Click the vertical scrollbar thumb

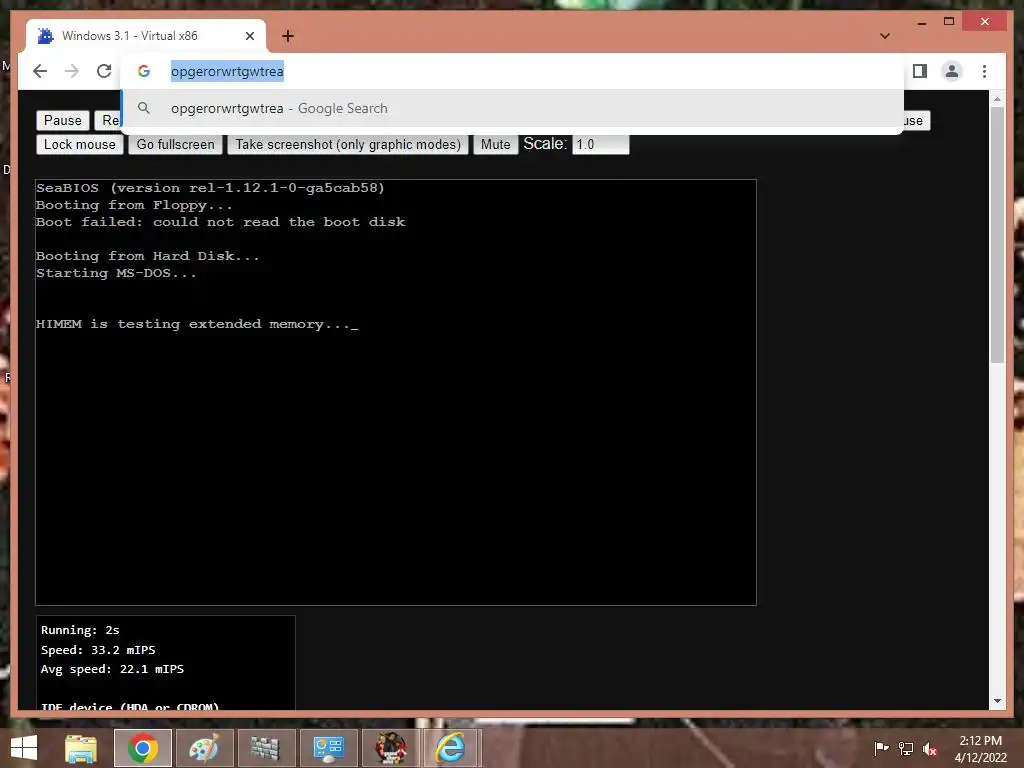click(997, 235)
